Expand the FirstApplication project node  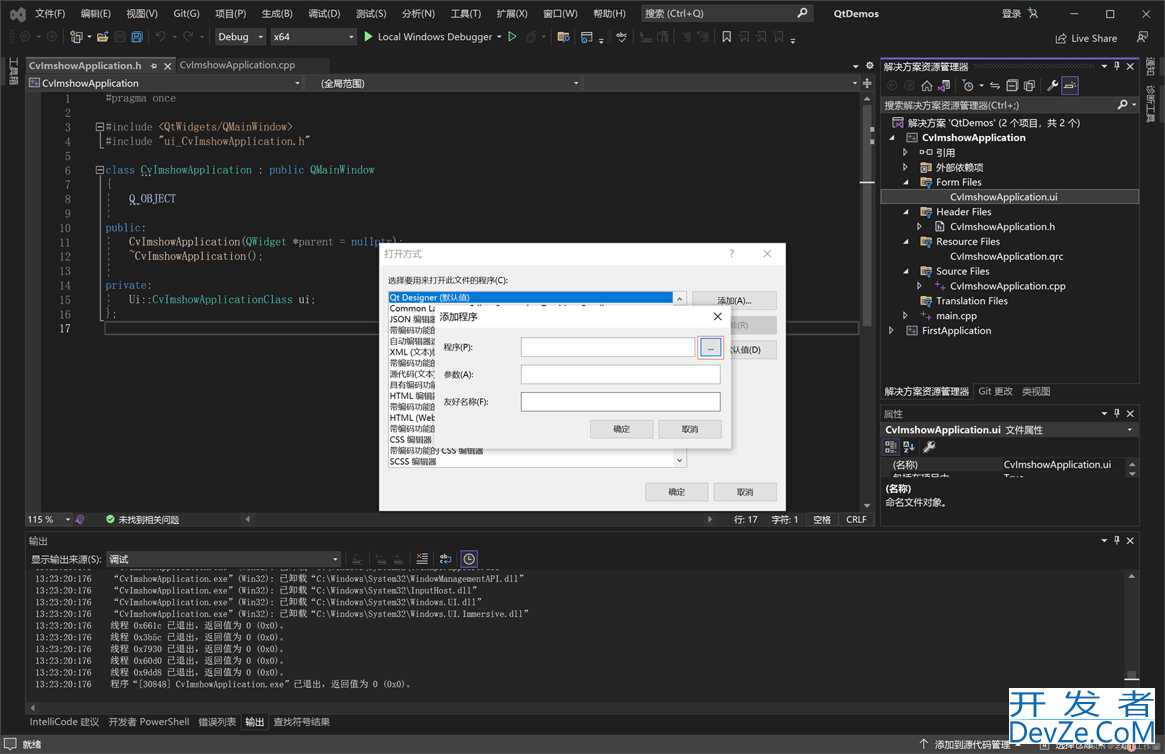point(892,331)
